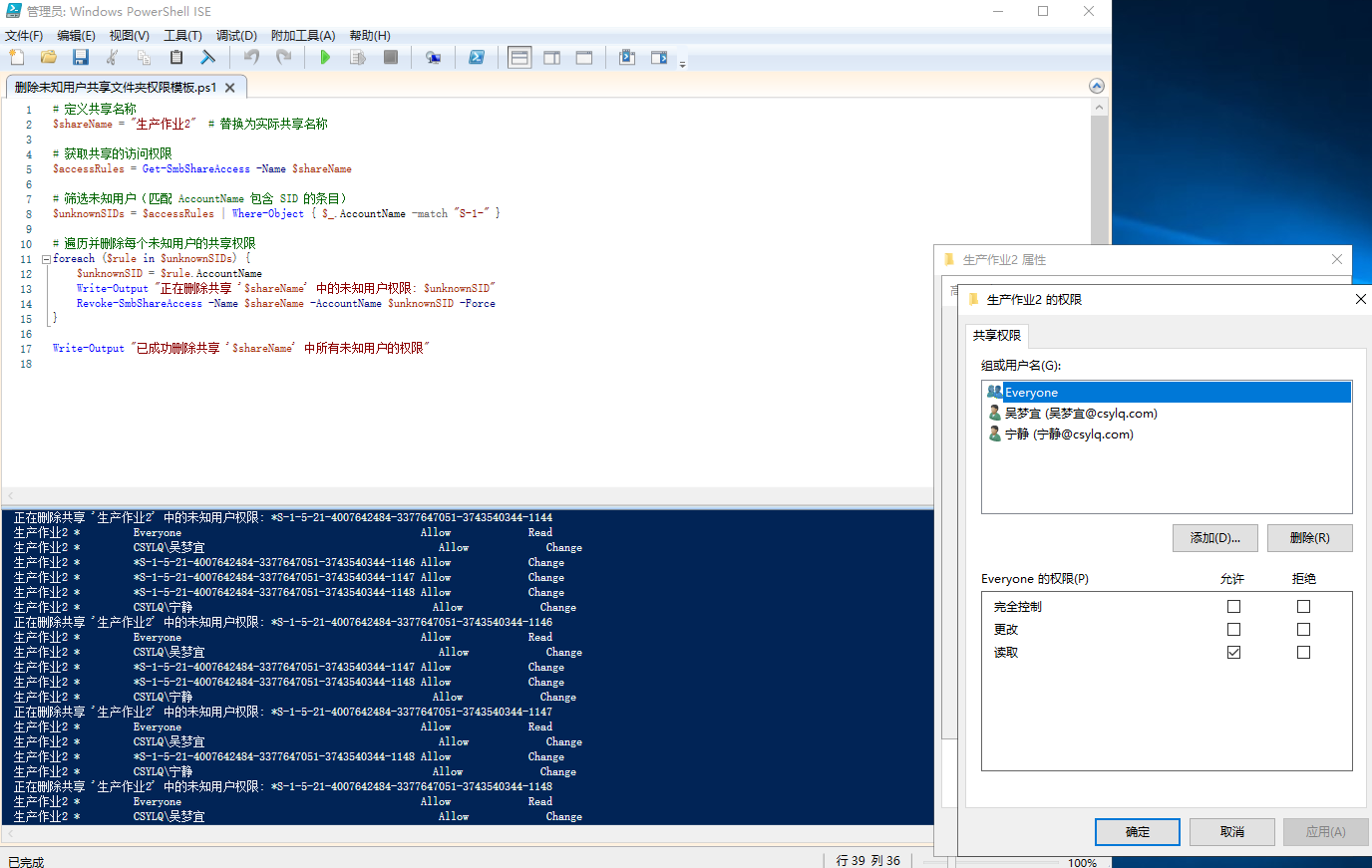The width and height of the screenshot is (1372, 868).
Task: Collapse the script pane with the round arrow
Action: [x=1097, y=86]
